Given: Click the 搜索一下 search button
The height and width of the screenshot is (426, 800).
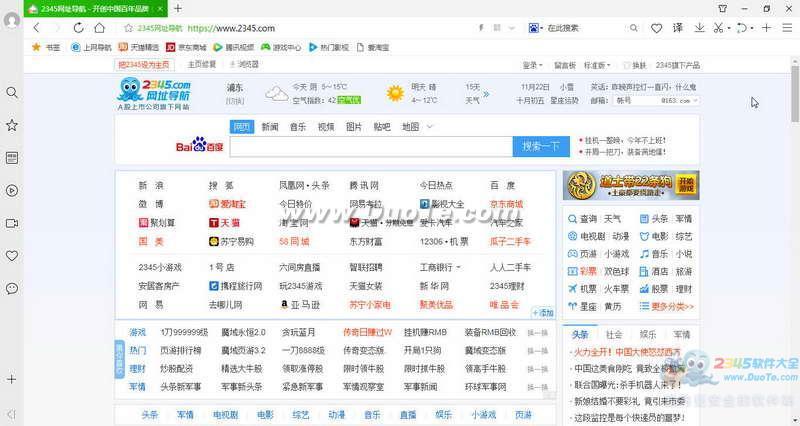Looking at the screenshot, I should (x=541, y=147).
